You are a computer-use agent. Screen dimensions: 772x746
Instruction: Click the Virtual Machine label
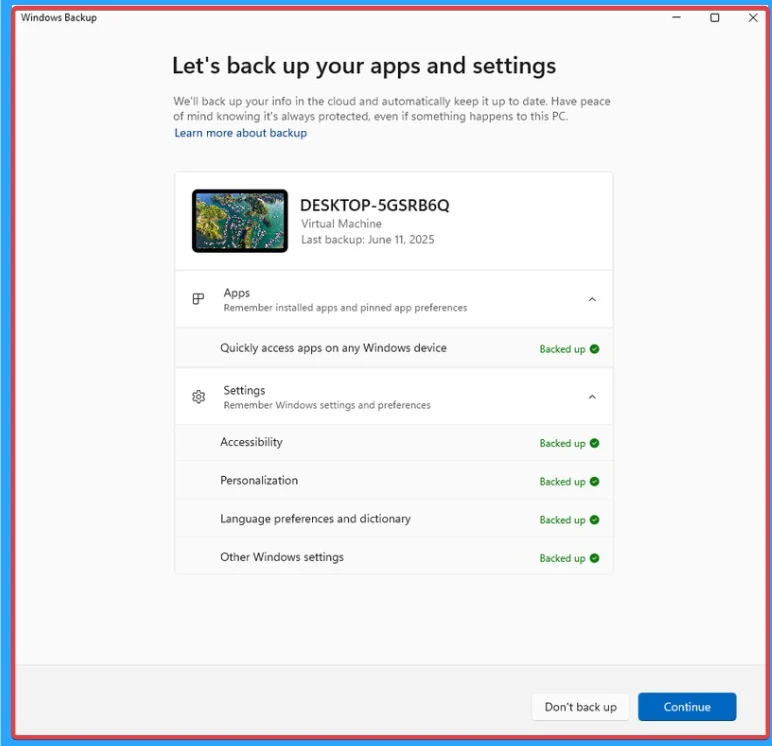[x=341, y=224]
